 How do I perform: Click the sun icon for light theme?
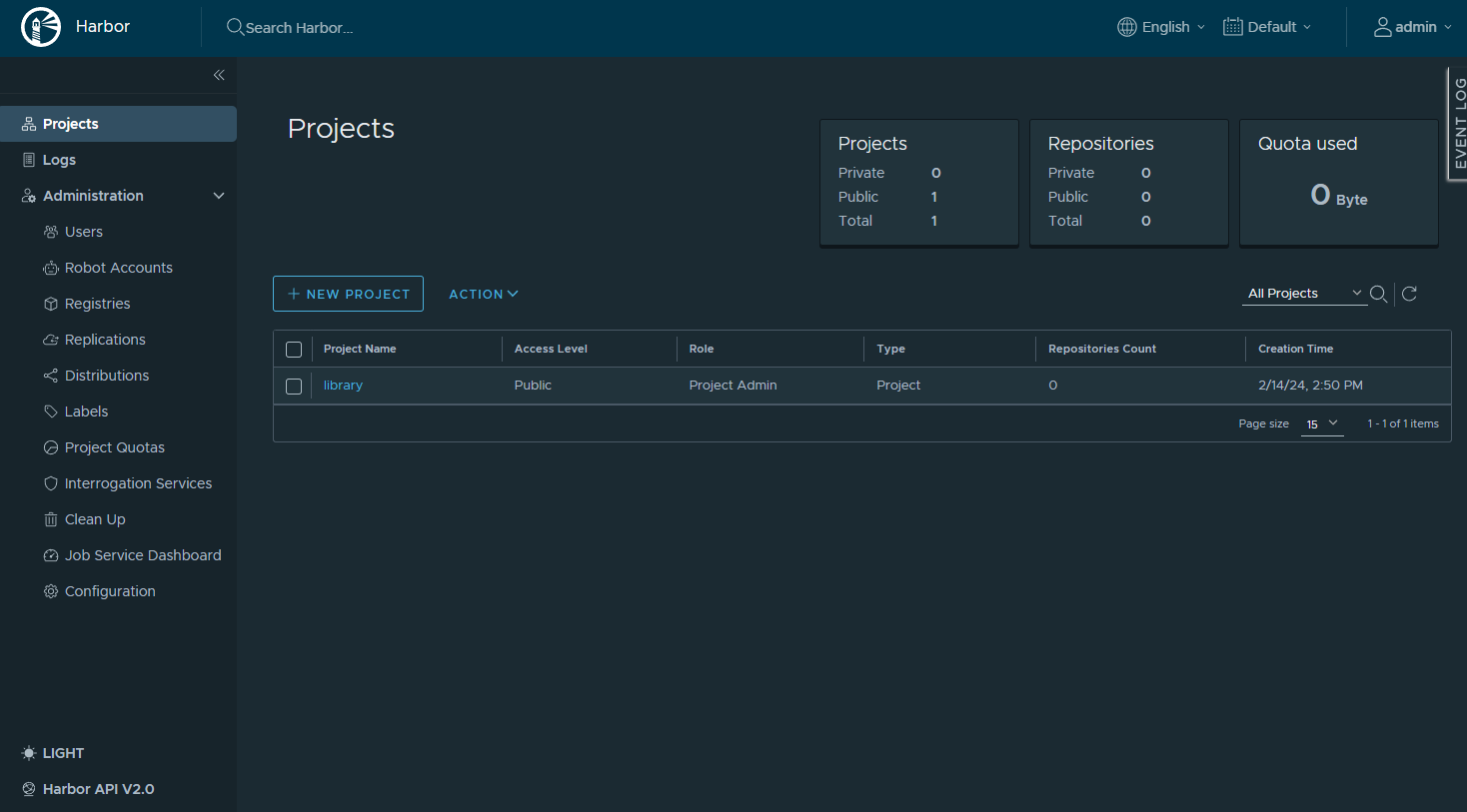pyautogui.click(x=29, y=753)
